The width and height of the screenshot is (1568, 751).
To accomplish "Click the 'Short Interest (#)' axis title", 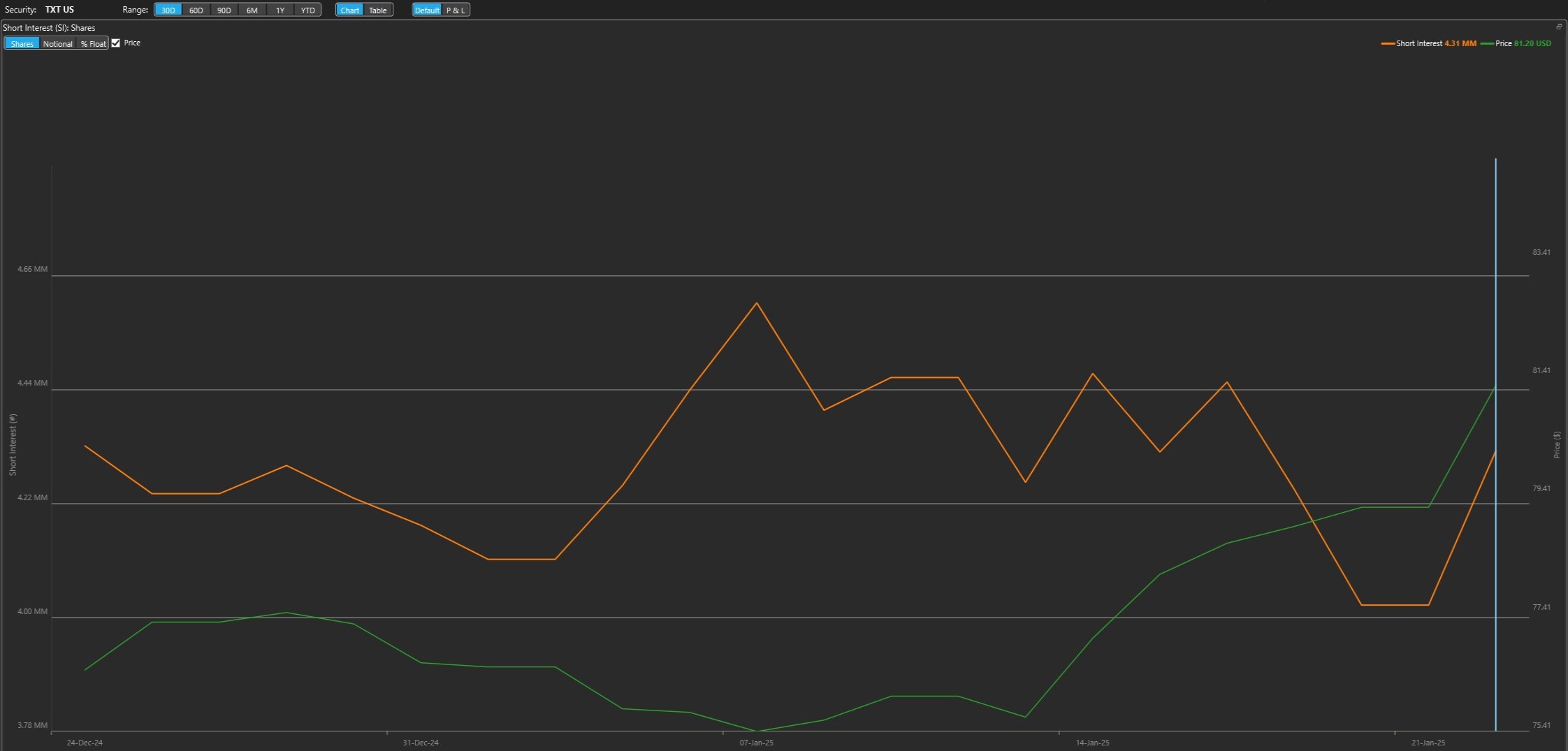I will click(x=13, y=445).
